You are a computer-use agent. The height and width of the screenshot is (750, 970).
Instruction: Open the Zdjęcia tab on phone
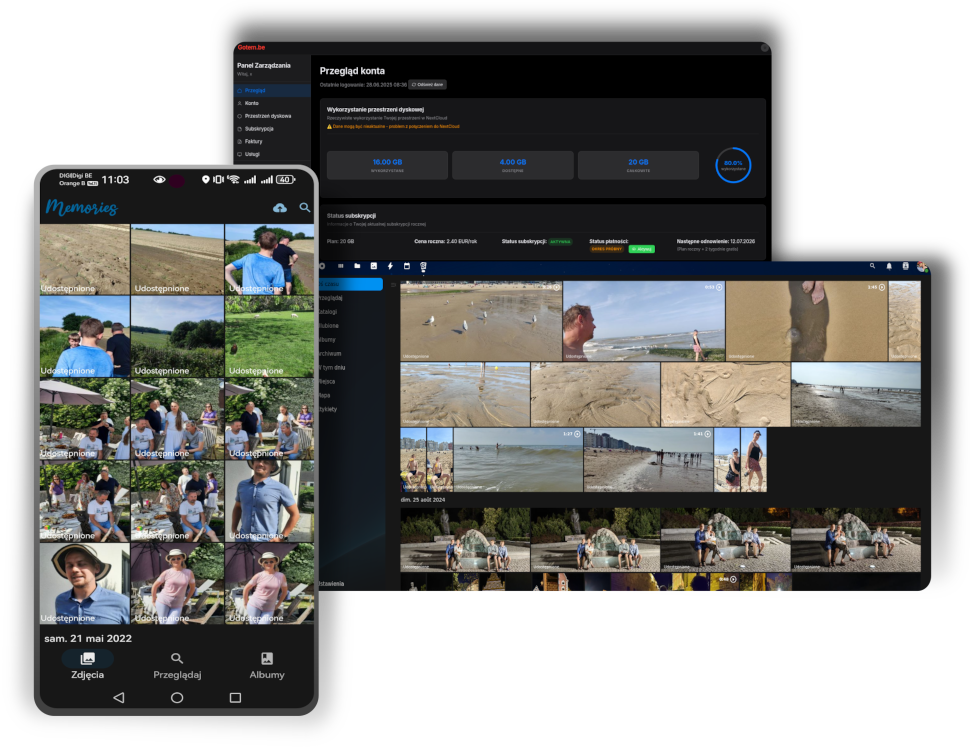pos(87,665)
